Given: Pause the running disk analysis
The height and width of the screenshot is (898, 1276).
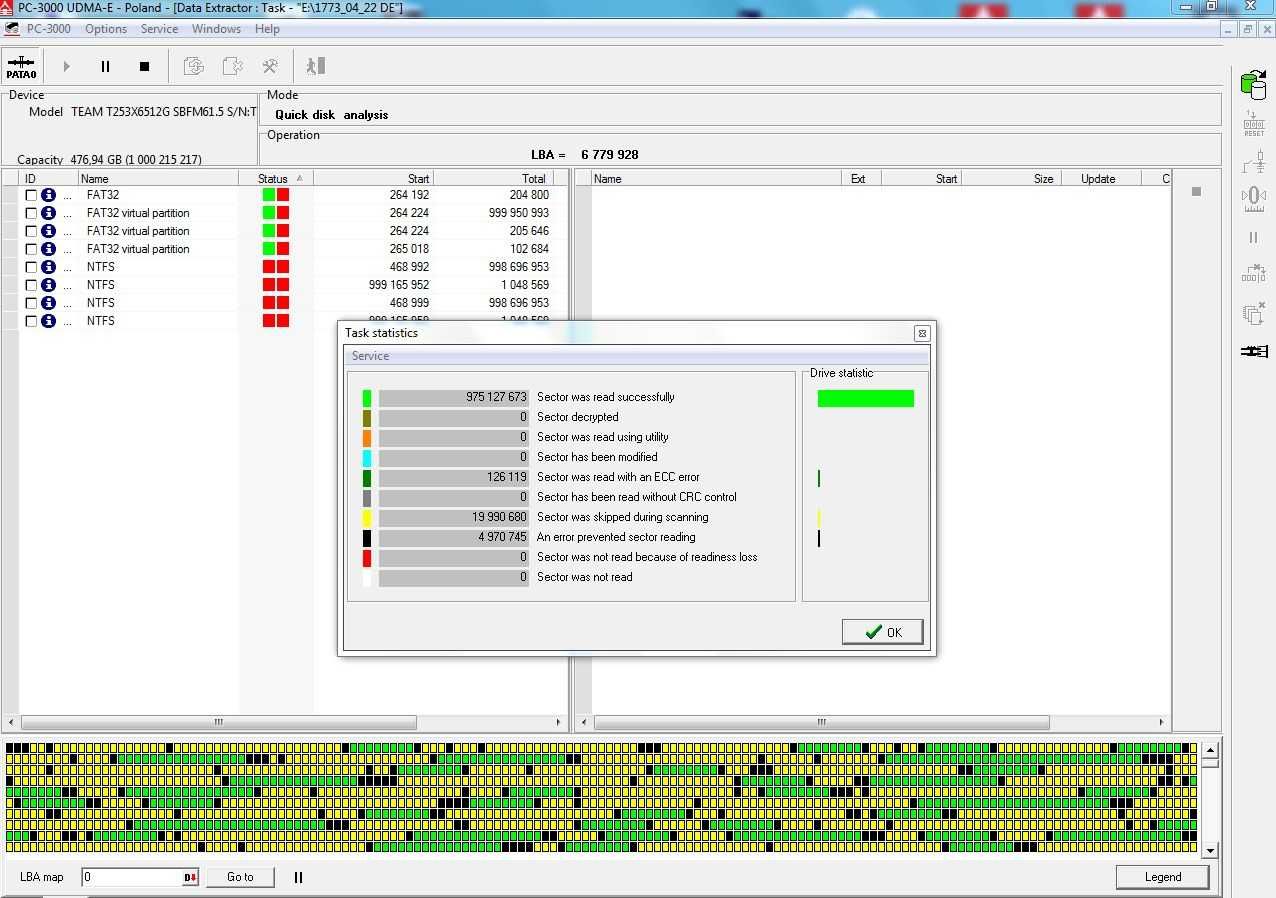Looking at the screenshot, I should pos(105,66).
